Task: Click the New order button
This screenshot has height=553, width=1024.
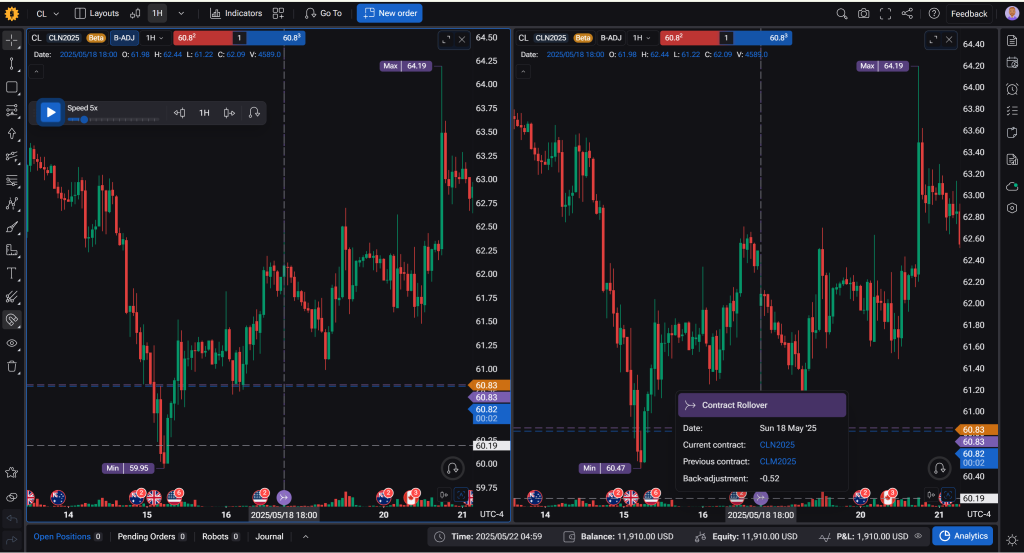Action: pyautogui.click(x=390, y=13)
